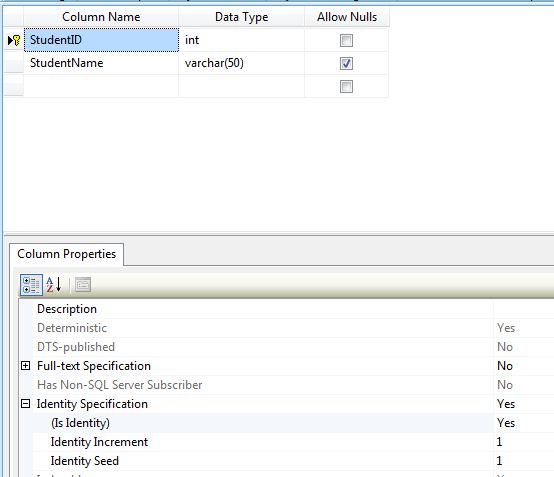Click No value of Has Non-SQL Server Subscriber
Screen dimensions: 554x477
[505, 385]
